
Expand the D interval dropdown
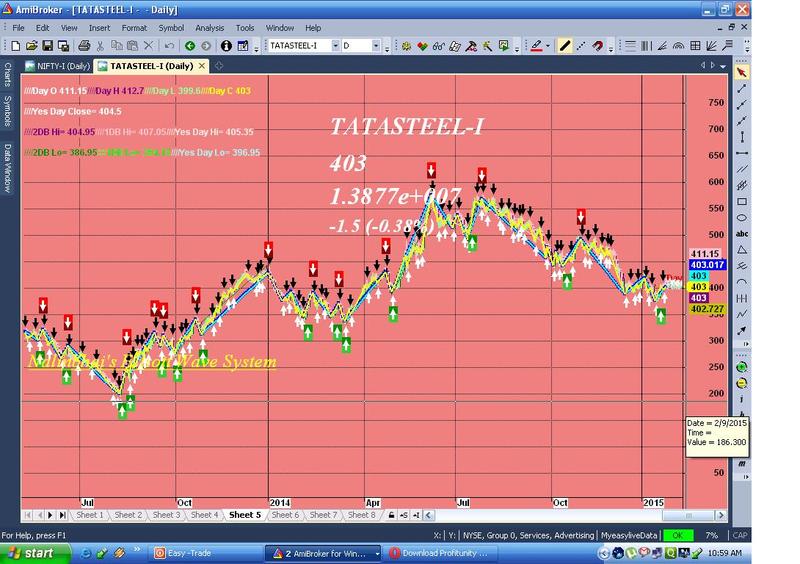click(376, 46)
